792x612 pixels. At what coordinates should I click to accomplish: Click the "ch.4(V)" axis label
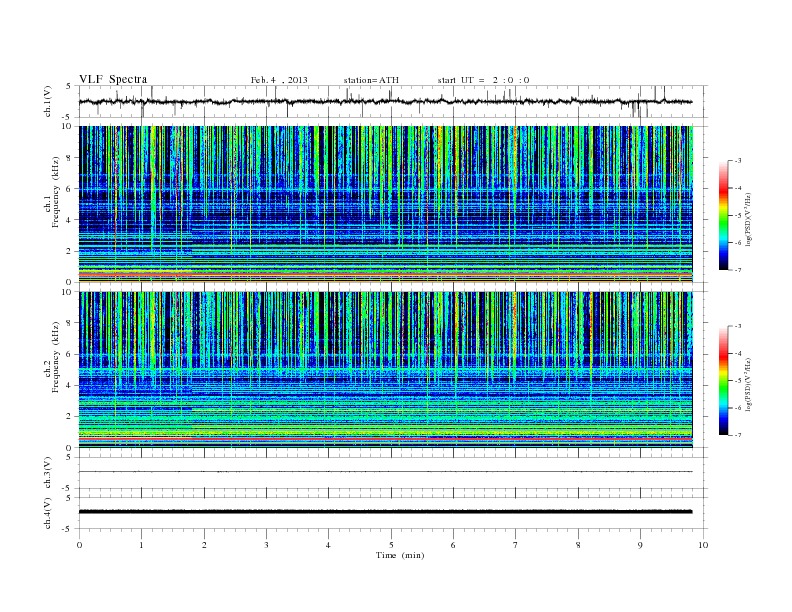point(47,513)
